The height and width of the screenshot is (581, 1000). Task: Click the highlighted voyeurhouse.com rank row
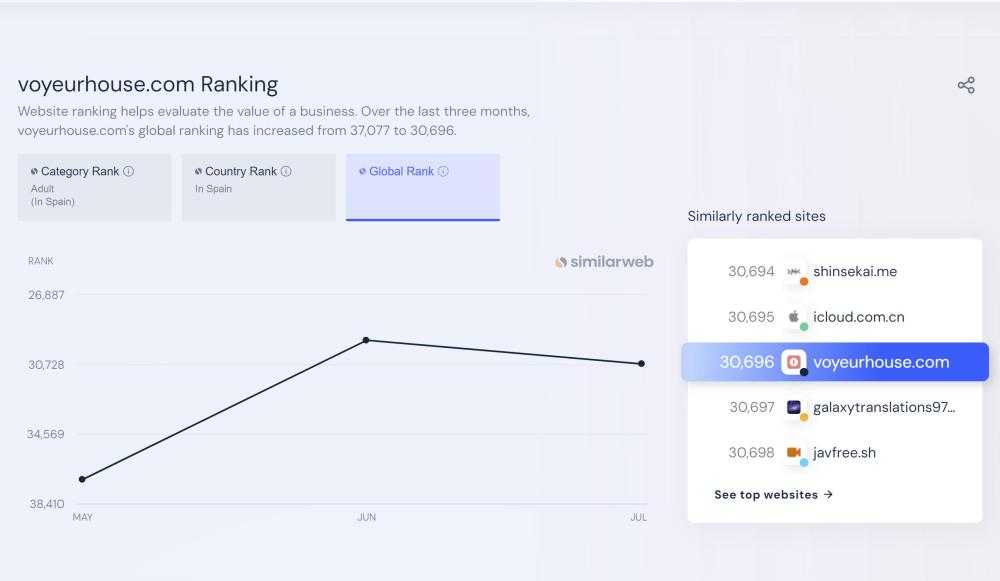click(x=835, y=362)
